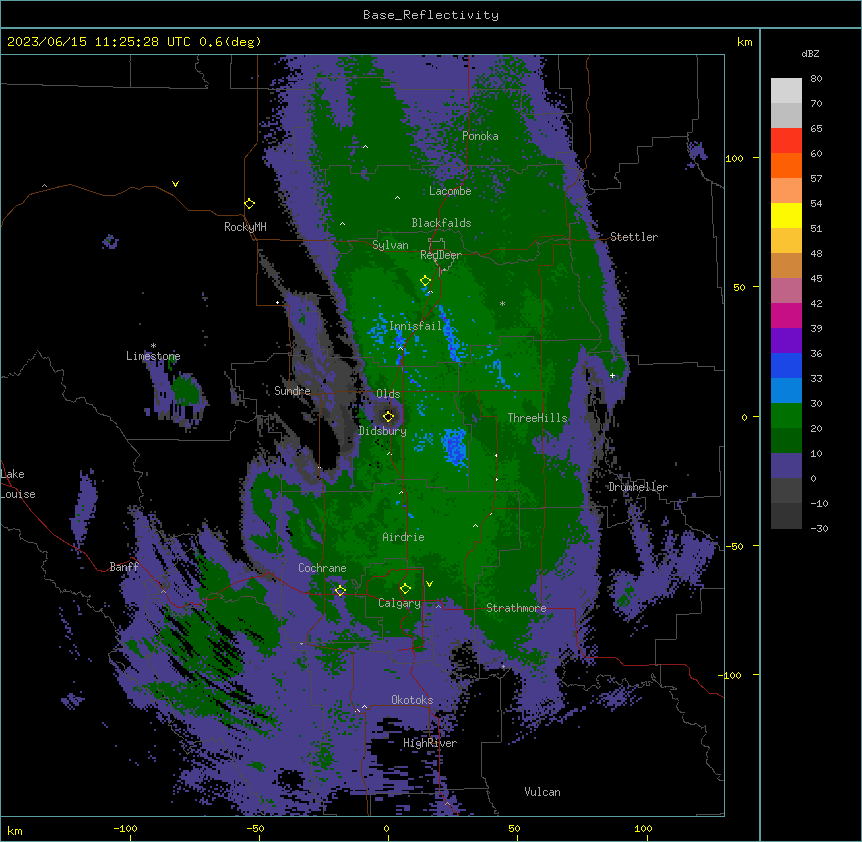This screenshot has height=842, width=862.
Task: Click the Banff label
Action: (x=124, y=567)
